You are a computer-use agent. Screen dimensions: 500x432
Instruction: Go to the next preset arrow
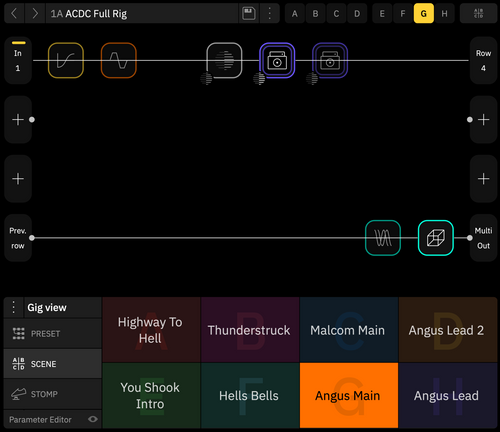35,14
